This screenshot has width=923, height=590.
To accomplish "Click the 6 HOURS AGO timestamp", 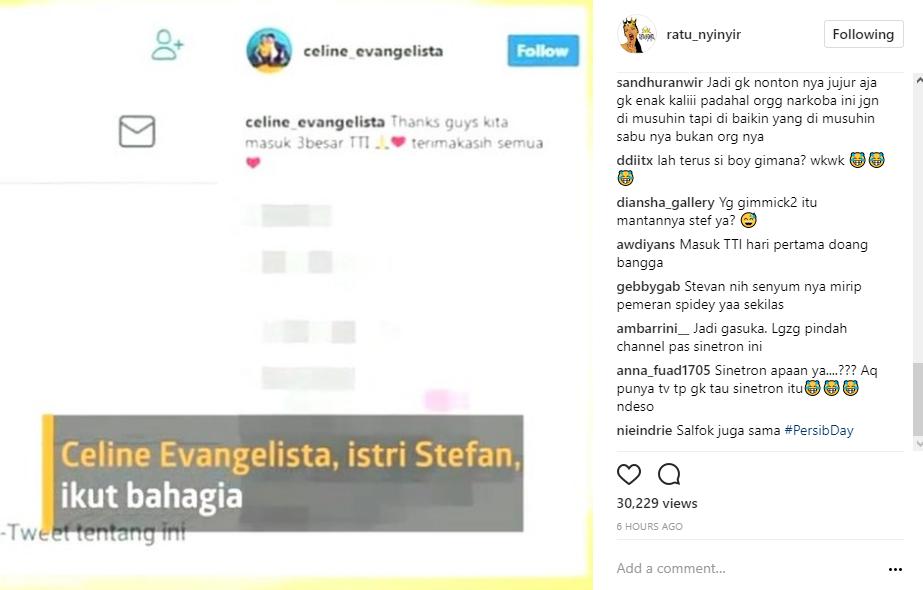I will point(649,526).
